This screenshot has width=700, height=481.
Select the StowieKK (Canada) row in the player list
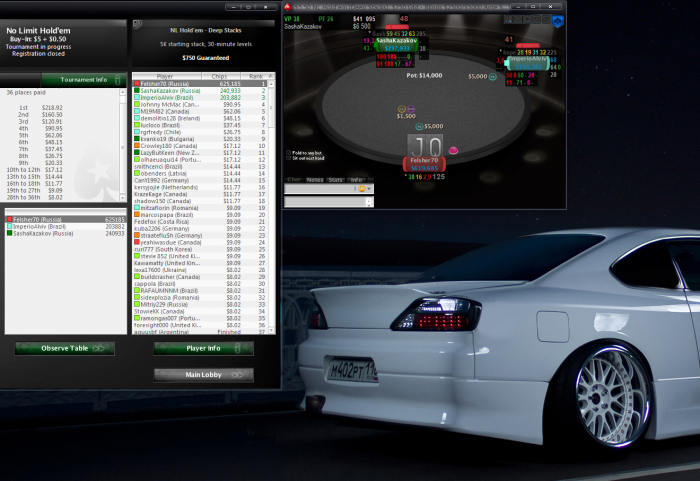click(200, 311)
